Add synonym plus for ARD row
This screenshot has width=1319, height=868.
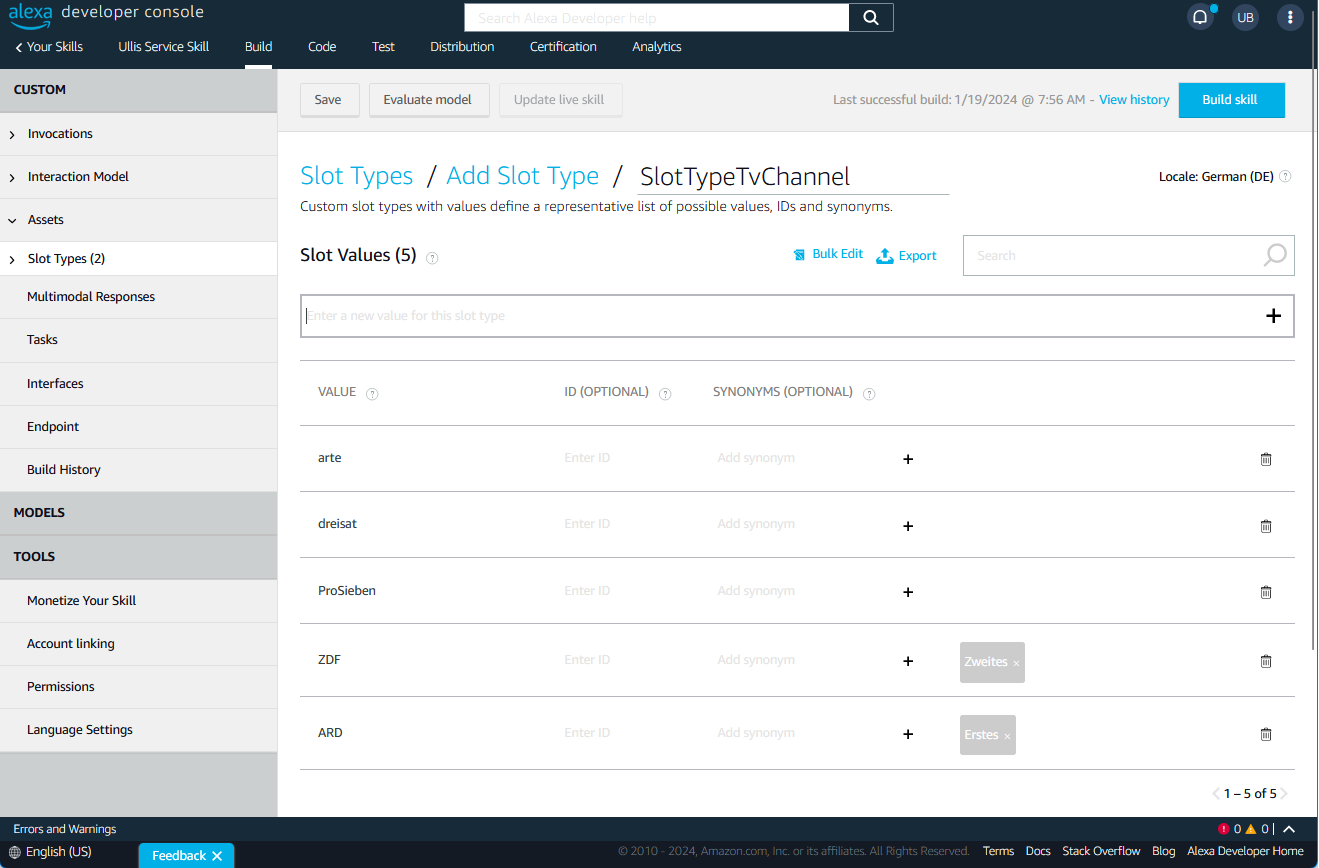point(908,734)
